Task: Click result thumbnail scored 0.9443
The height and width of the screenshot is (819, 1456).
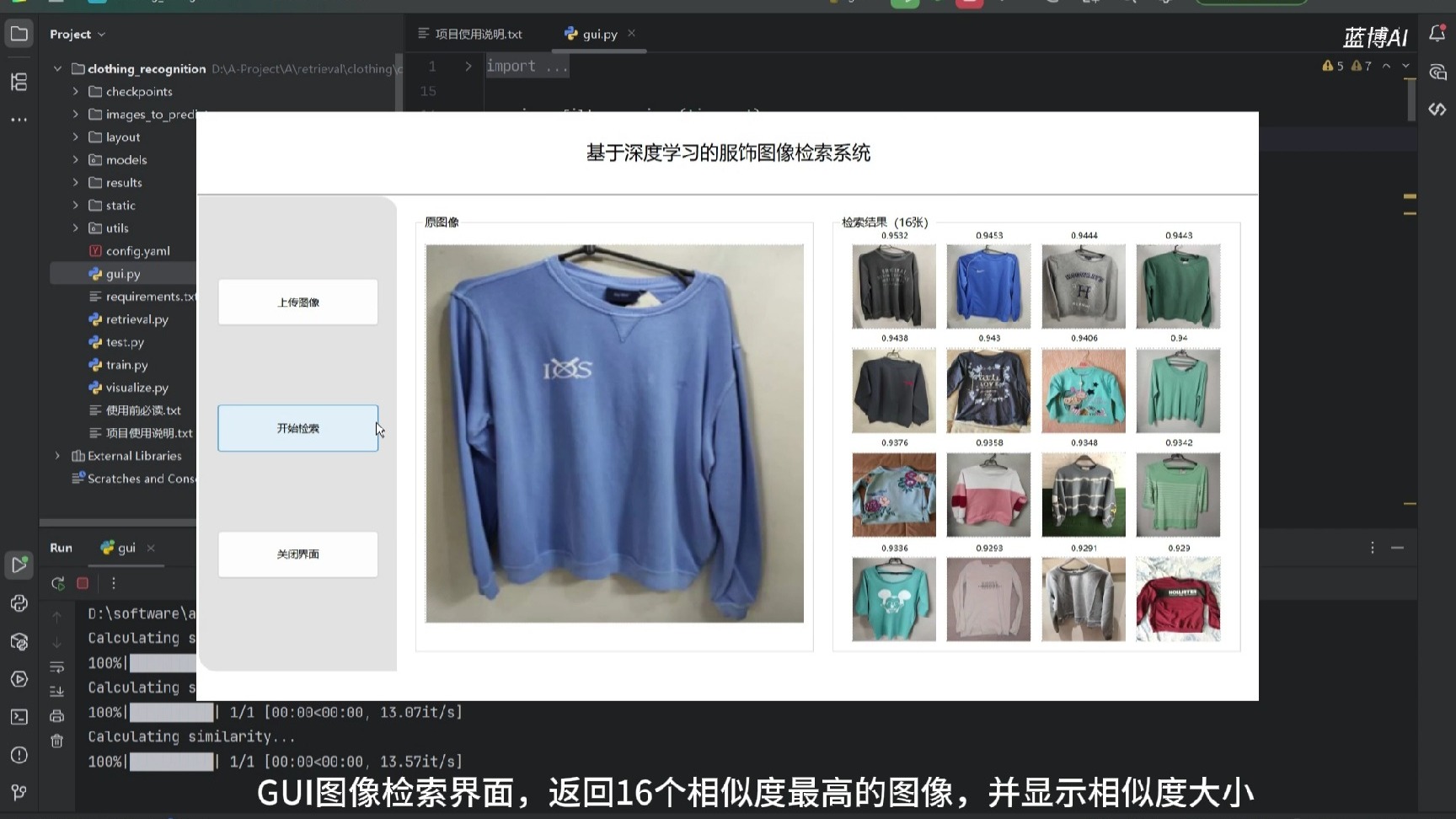Action: click(x=1178, y=286)
